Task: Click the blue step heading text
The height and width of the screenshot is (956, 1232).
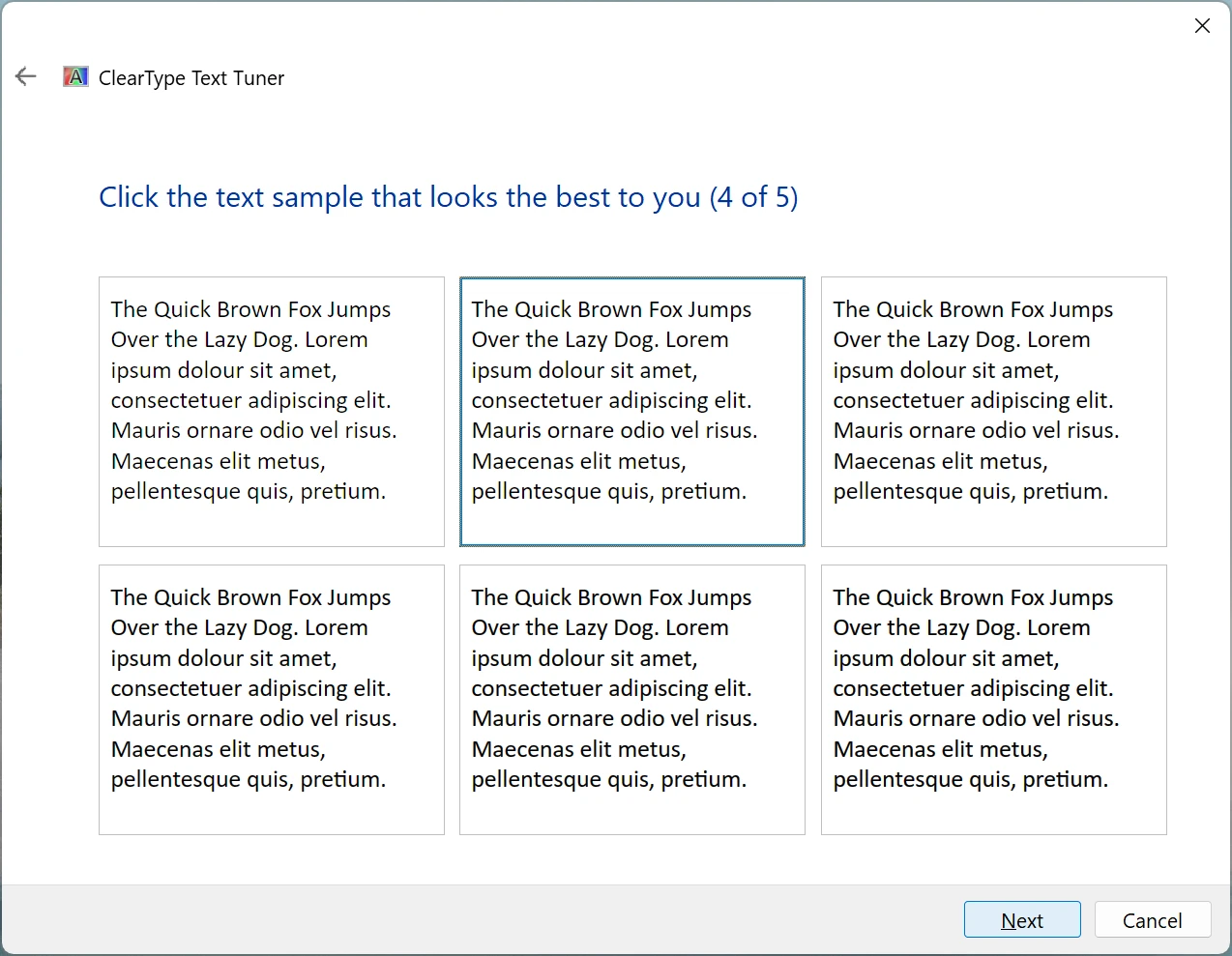Action: (448, 197)
